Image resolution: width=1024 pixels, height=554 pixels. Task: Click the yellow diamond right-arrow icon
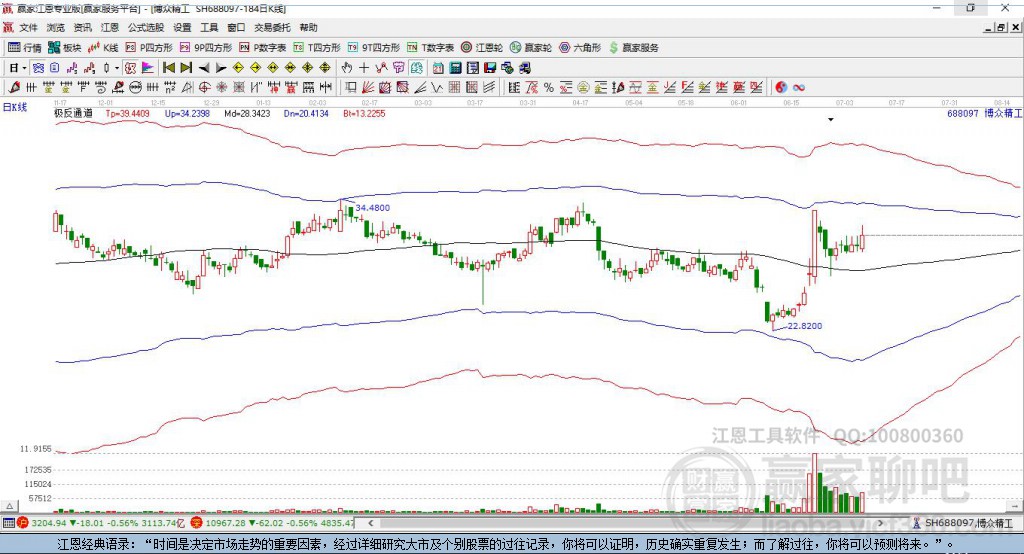(255, 68)
